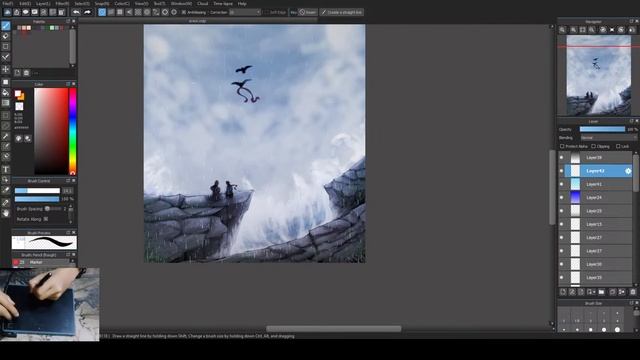Select the Move tool
Screen dimensions: 640x360
pos(6,69)
